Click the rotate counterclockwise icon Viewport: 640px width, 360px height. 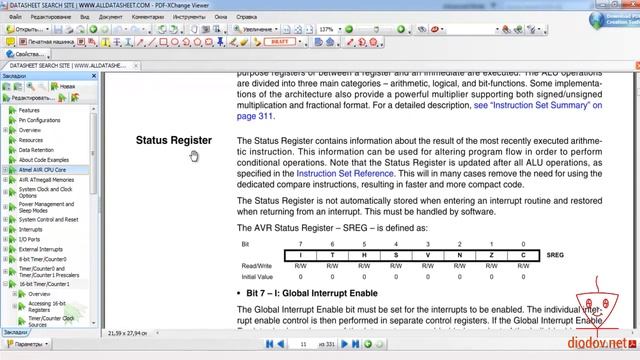(162, 29)
